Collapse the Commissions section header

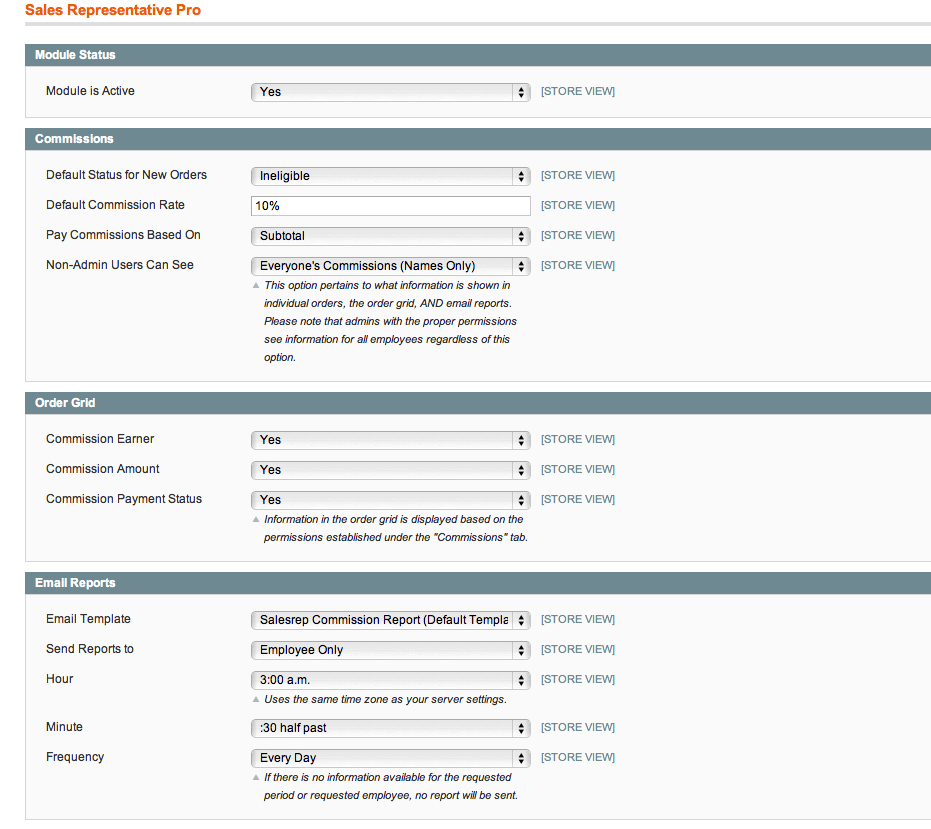tap(75, 139)
